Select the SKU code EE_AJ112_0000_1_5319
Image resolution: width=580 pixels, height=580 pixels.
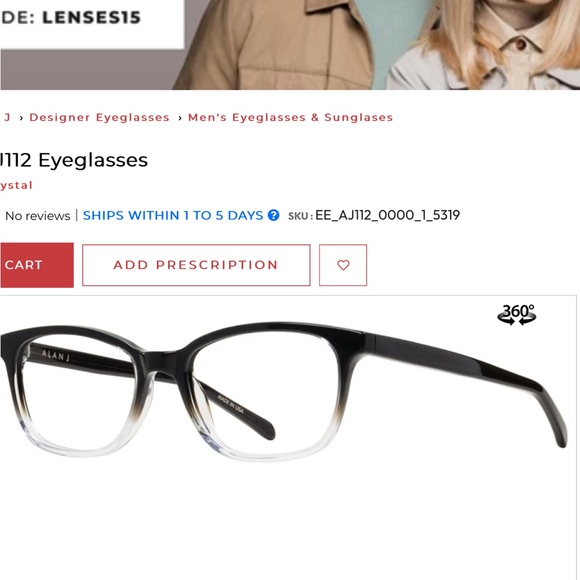[387, 215]
